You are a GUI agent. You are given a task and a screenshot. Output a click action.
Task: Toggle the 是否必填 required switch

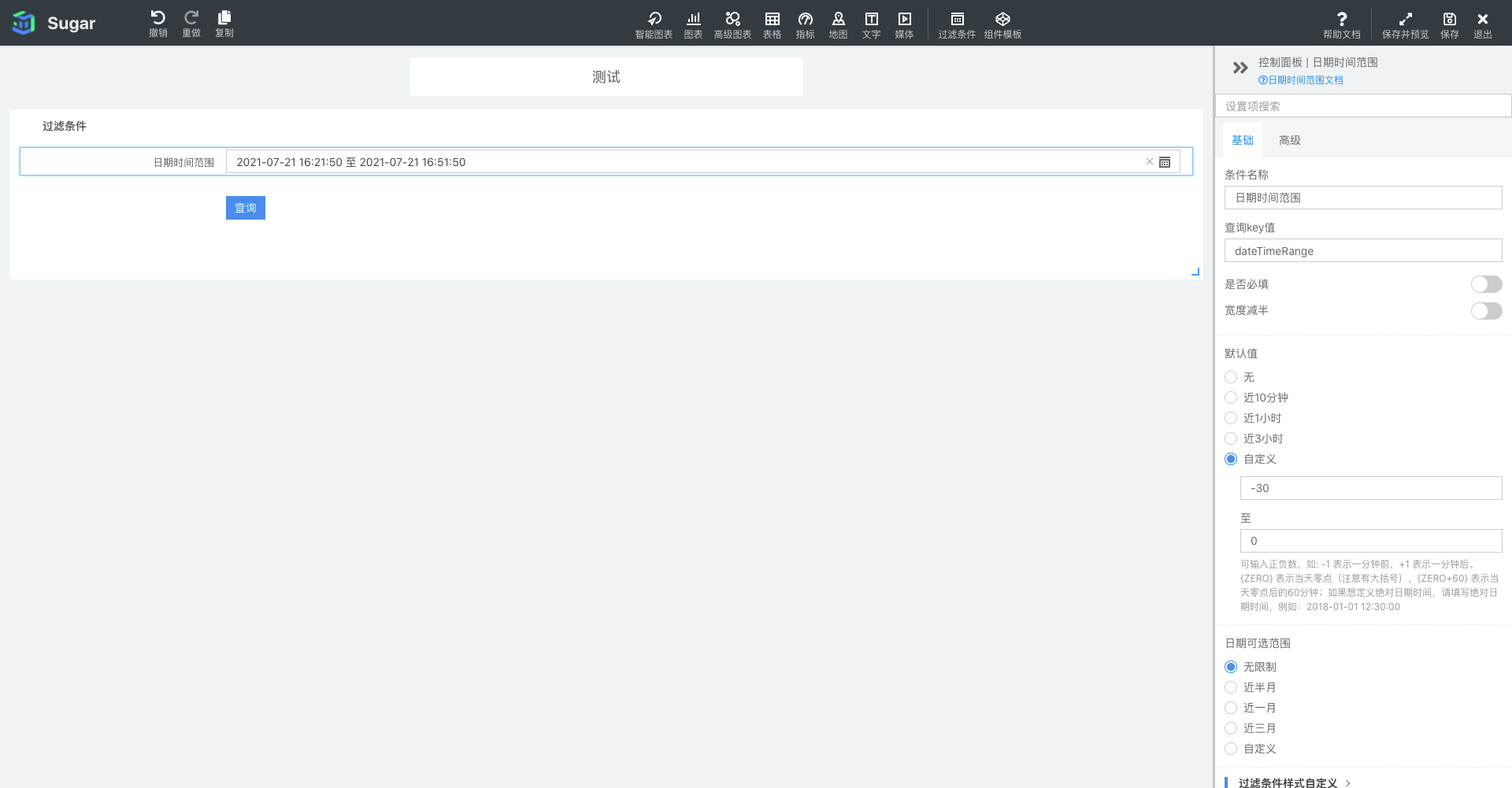coord(1486,284)
